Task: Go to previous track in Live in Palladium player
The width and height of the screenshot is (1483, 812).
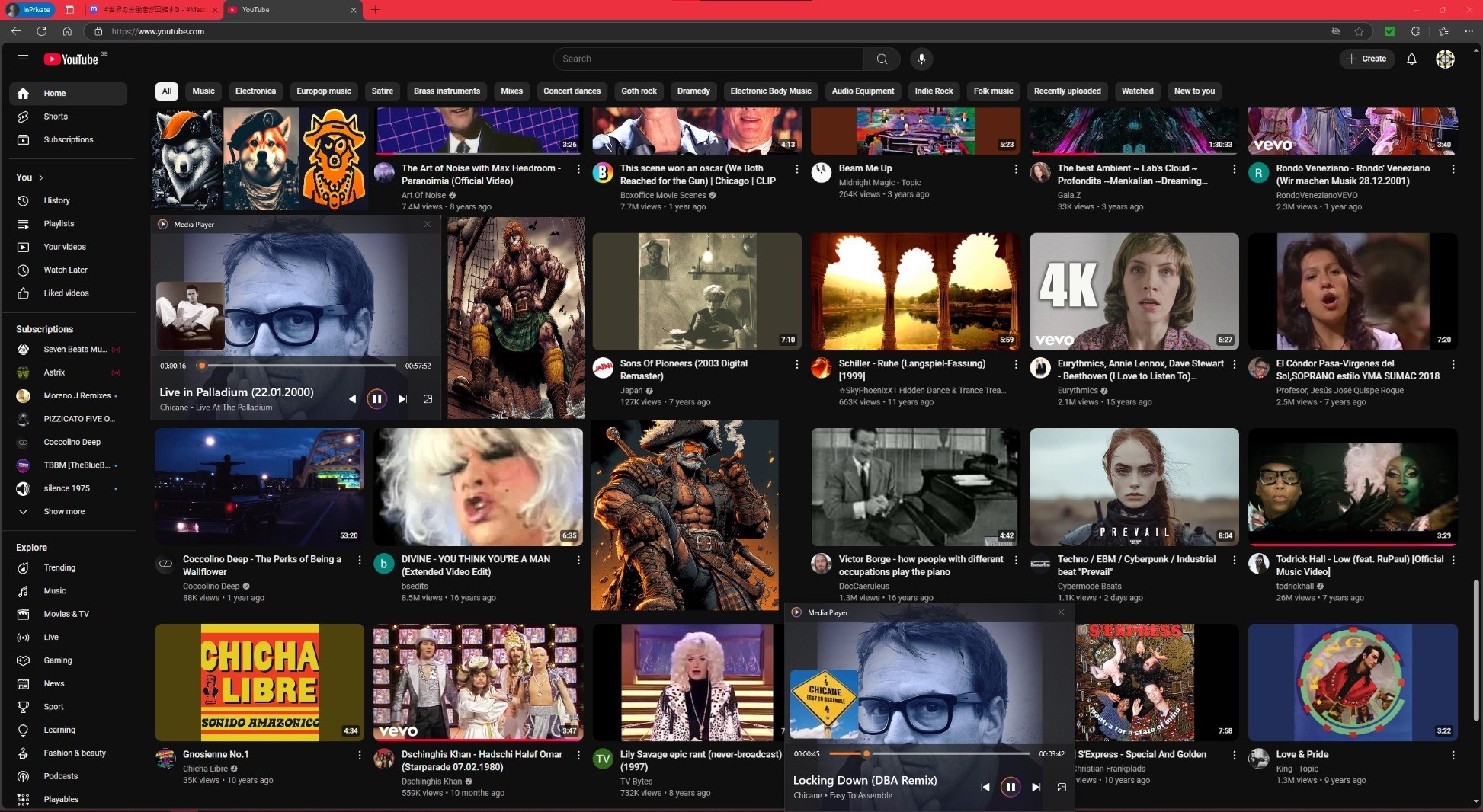Action: [351, 398]
